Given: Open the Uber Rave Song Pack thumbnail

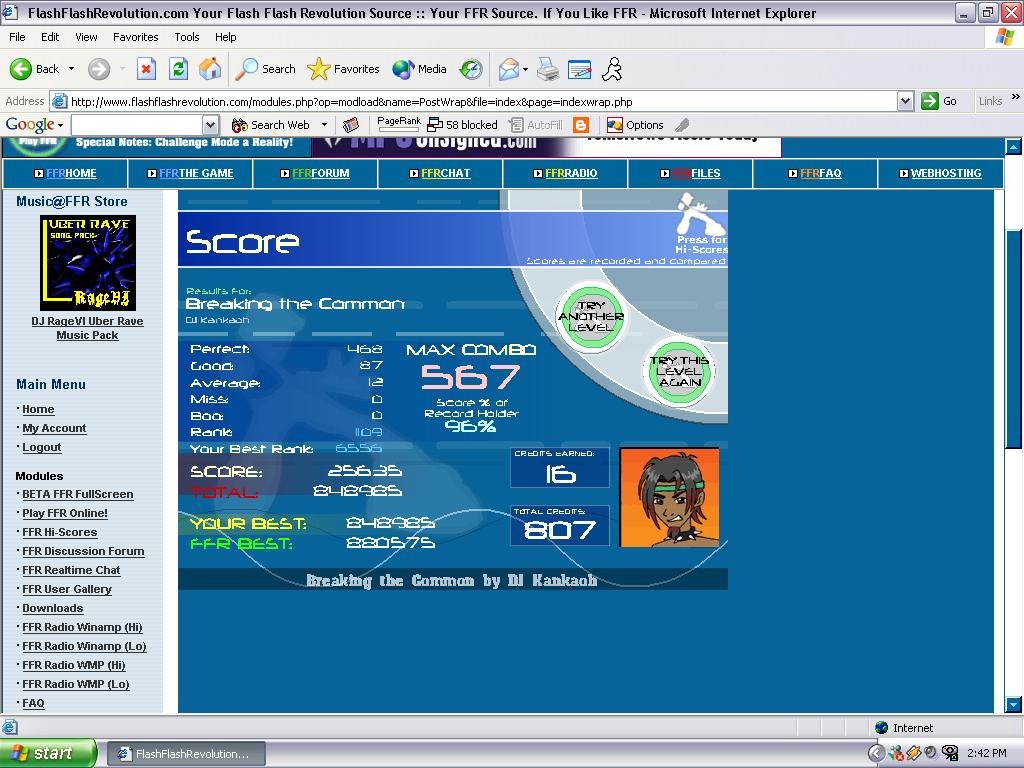Looking at the screenshot, I should pyautogui.click(x=88, y=263).
